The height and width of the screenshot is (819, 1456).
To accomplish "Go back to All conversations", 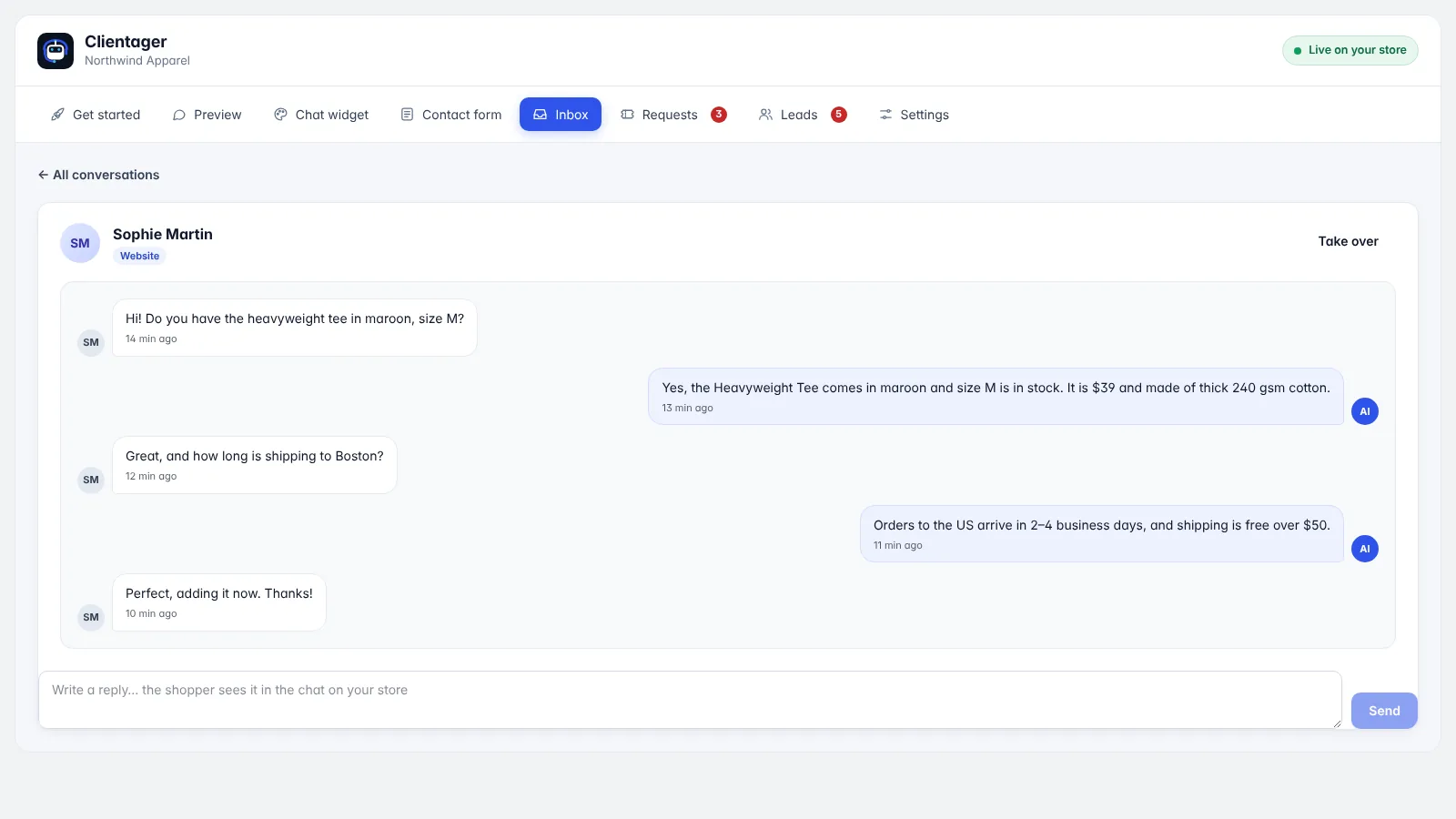I will pos(98,175).
